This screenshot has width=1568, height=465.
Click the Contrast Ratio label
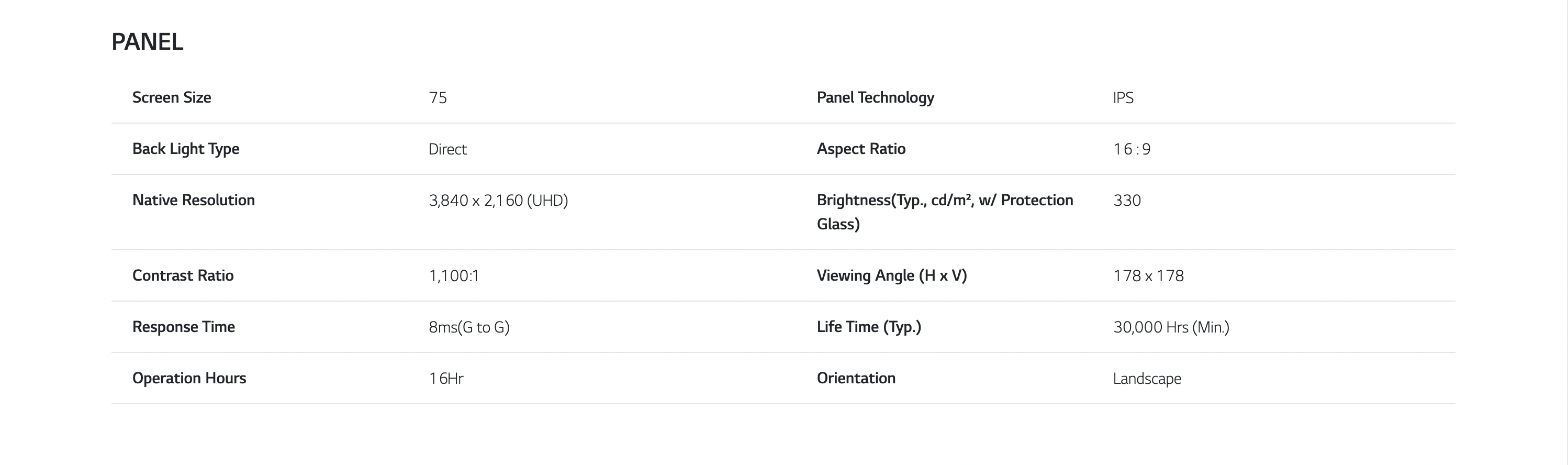[x=183, y=276]
